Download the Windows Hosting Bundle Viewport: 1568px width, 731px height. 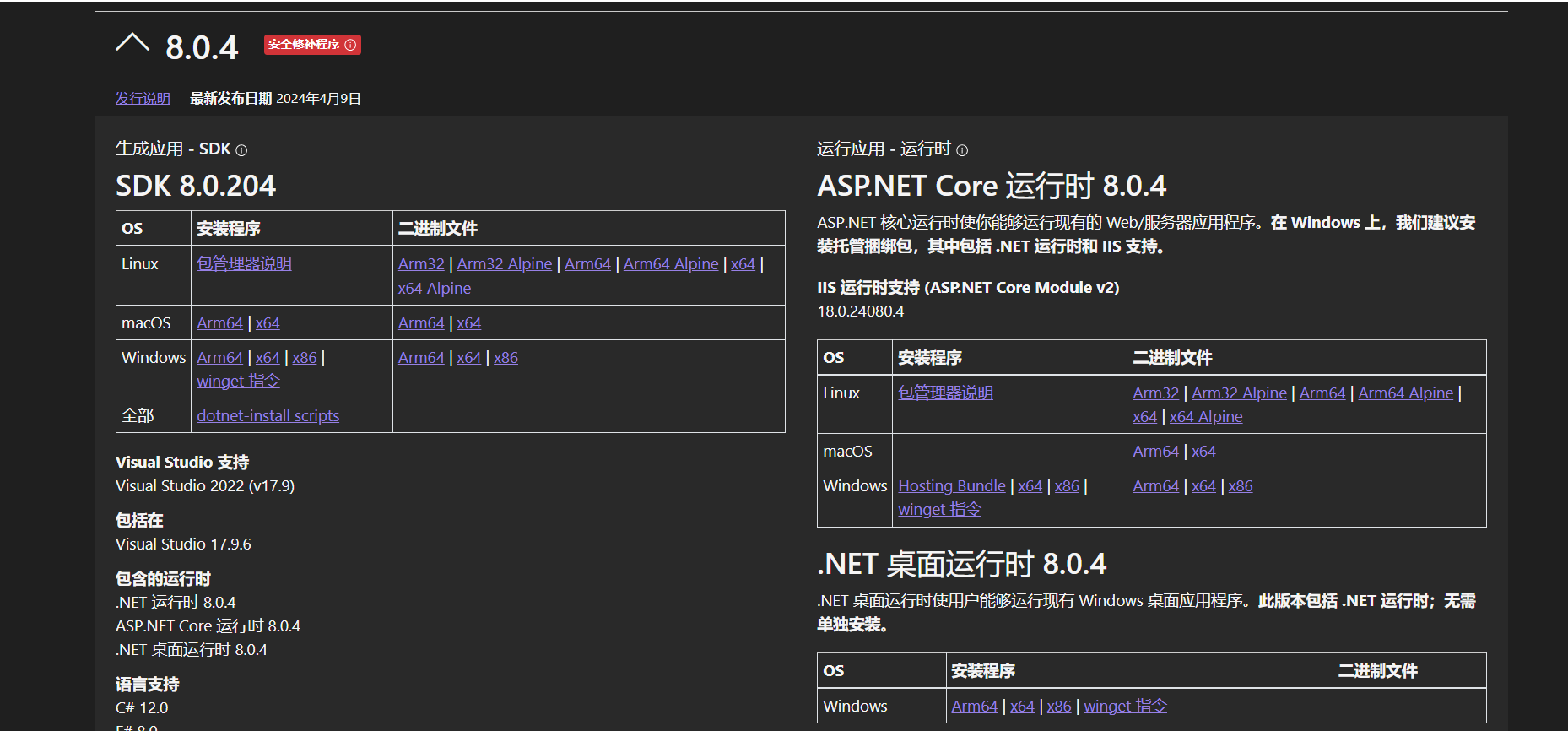pos(952,485)
